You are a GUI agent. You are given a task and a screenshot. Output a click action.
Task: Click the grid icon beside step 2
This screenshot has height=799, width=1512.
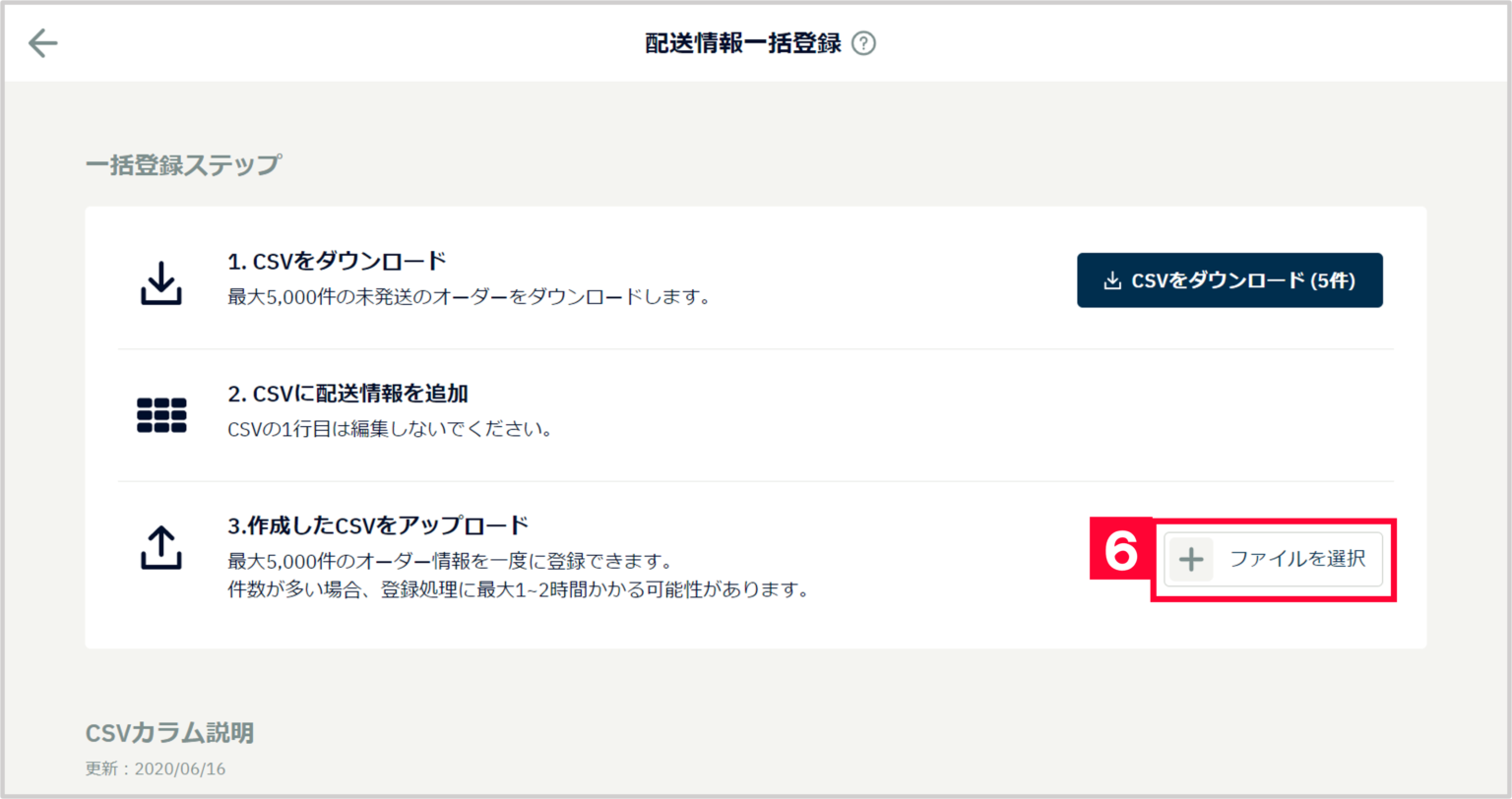point(165,415)
